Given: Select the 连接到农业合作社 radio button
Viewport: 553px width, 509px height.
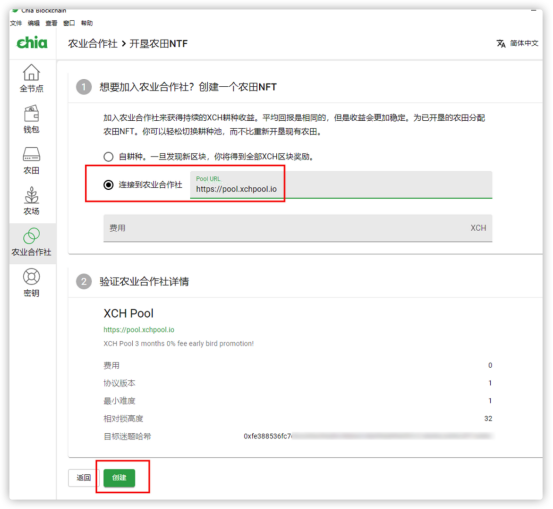Looking at the screenshot, I should pos(108,184).
